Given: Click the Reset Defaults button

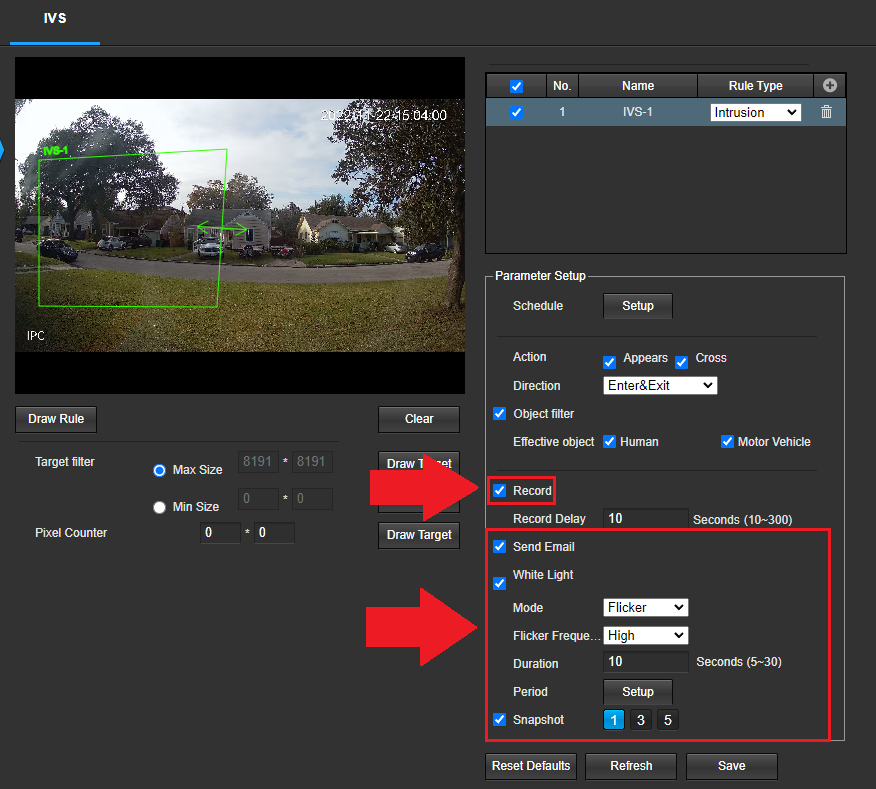Looking at the screenshot, I should click(x=531, y=766).
